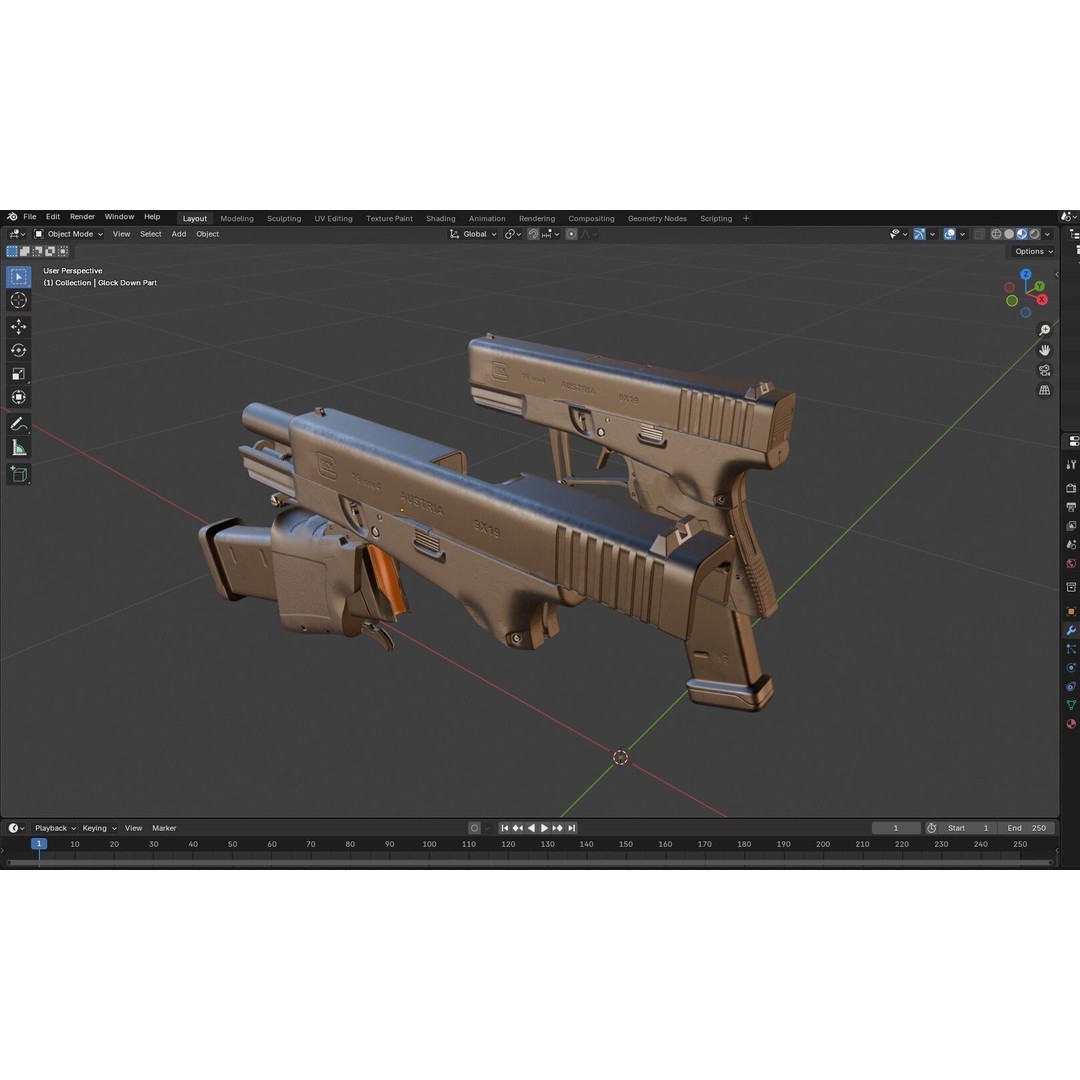
Task: Select the Move tool
Action: tap(19, 326)
